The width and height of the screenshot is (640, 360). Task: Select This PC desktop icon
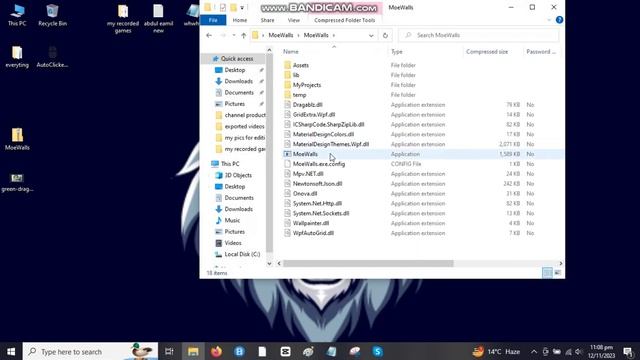click(17, 16)
